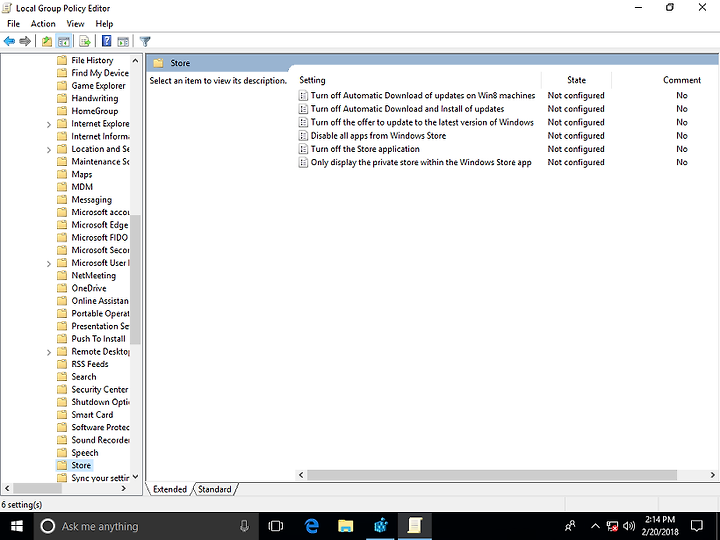Select the Speech tree folder

84,452
